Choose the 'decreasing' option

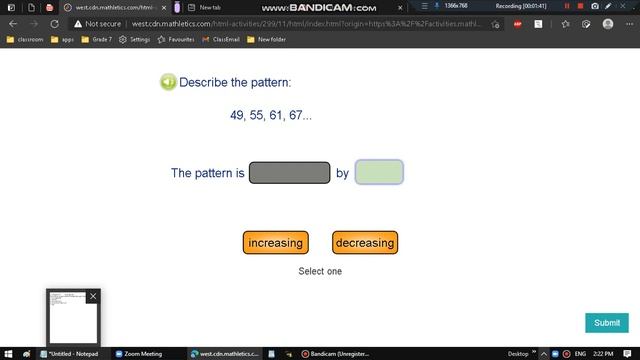click(365, 243)
